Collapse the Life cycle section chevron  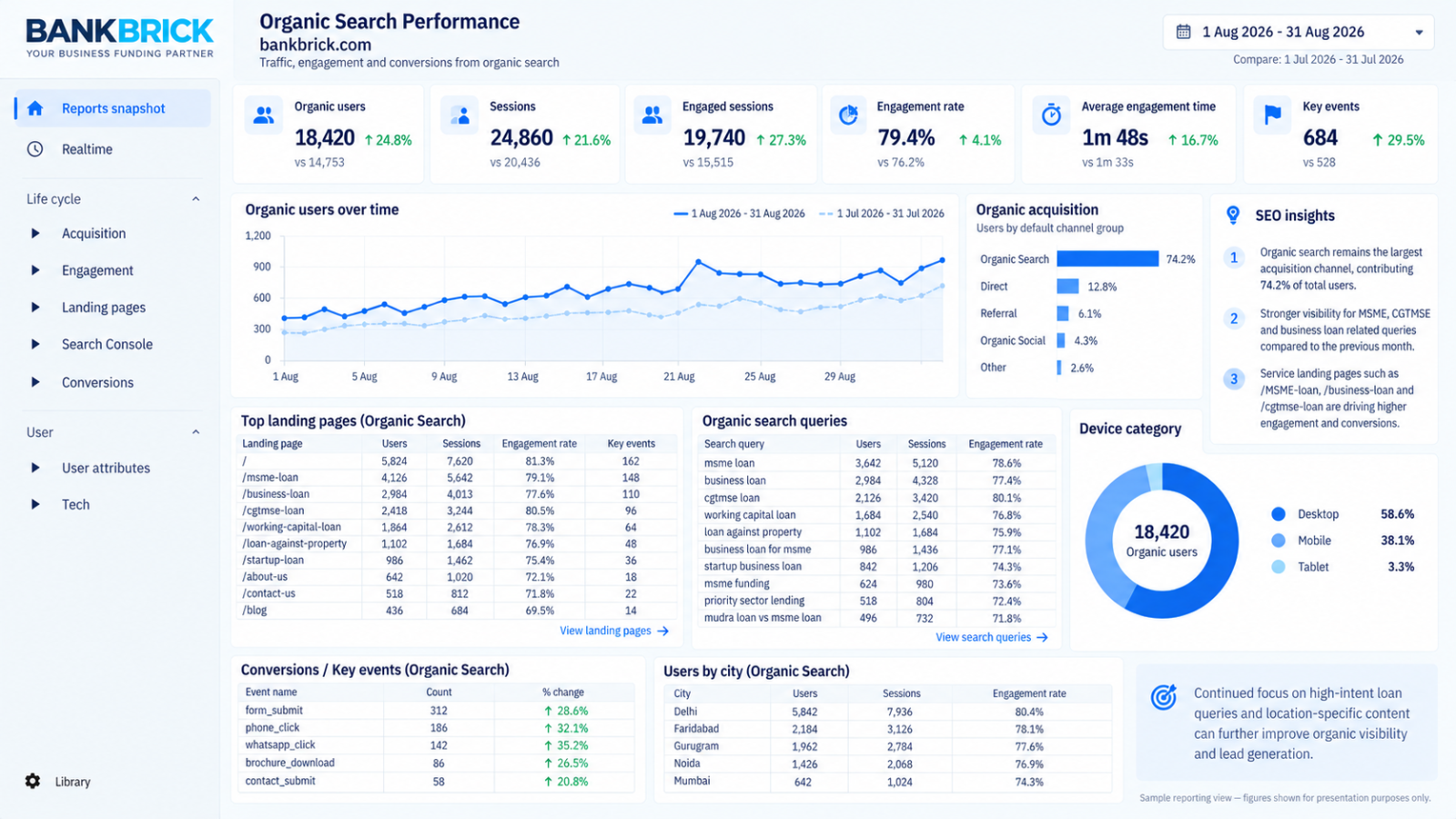[x=196, y=199]
